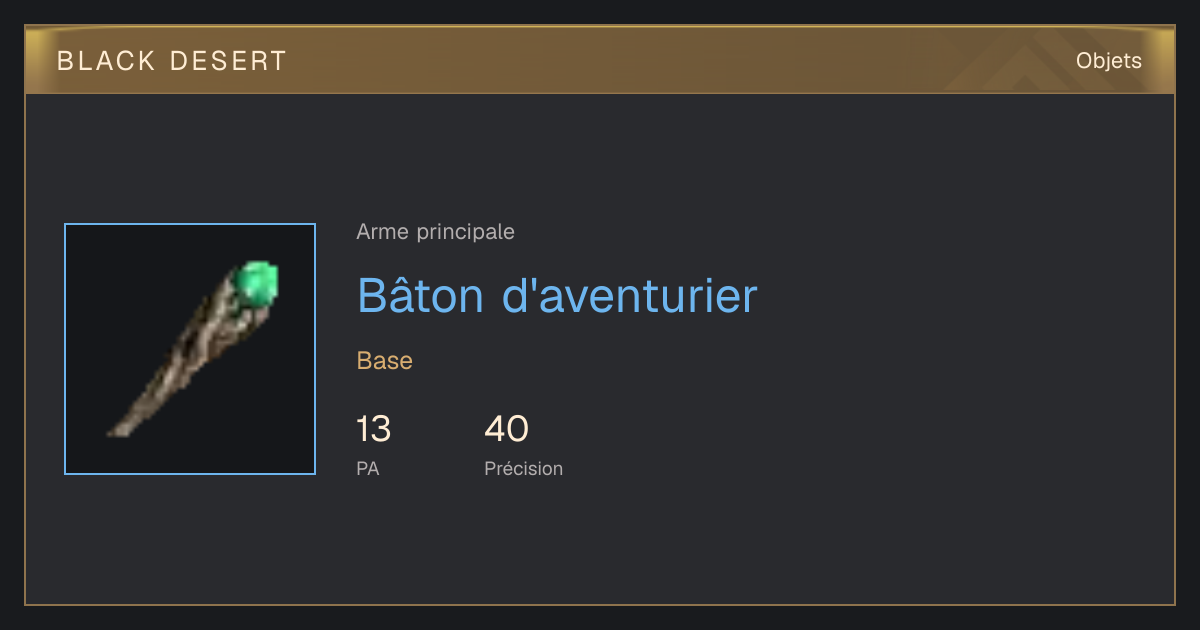
Task: Click the PA value 13
Action: click(374, 429)
